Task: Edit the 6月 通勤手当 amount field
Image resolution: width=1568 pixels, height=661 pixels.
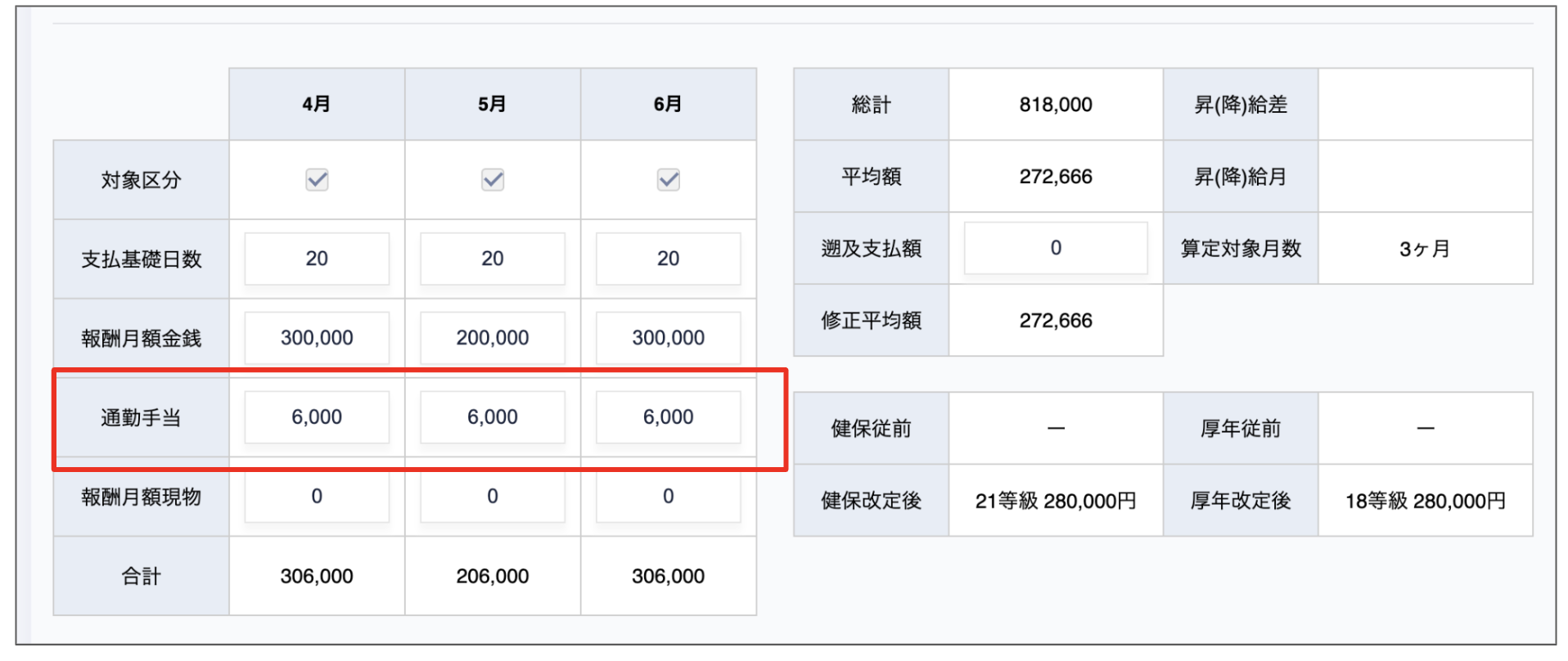Action: click(x=669, y=417)
